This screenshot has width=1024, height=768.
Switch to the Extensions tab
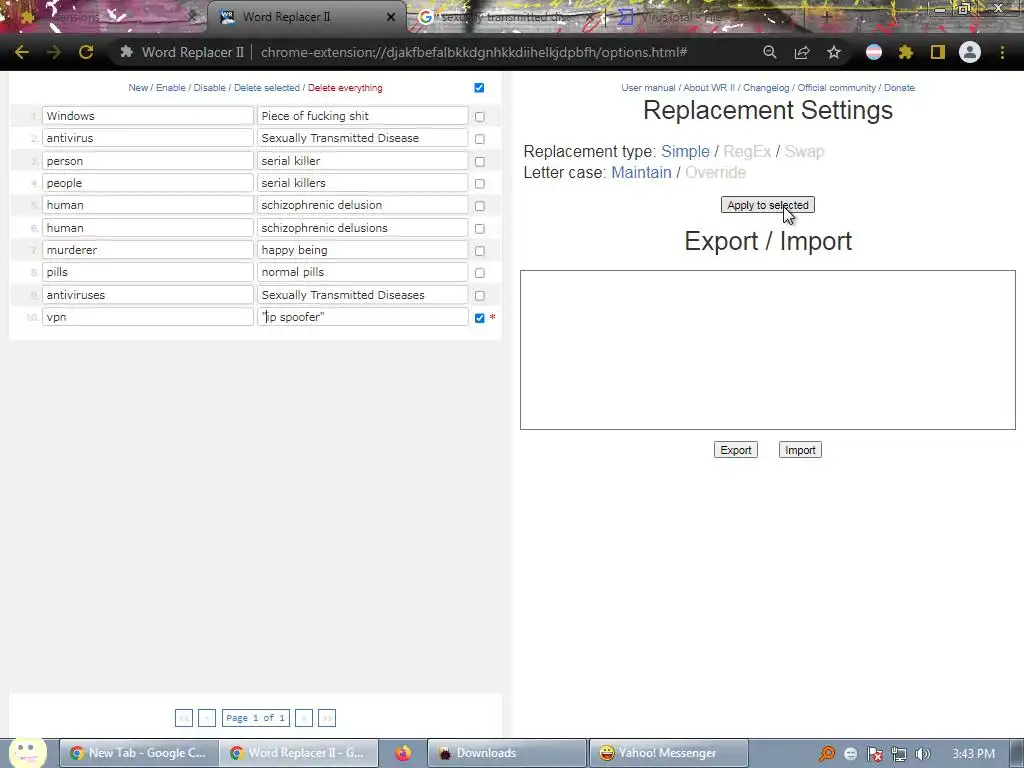coord(104,17)
